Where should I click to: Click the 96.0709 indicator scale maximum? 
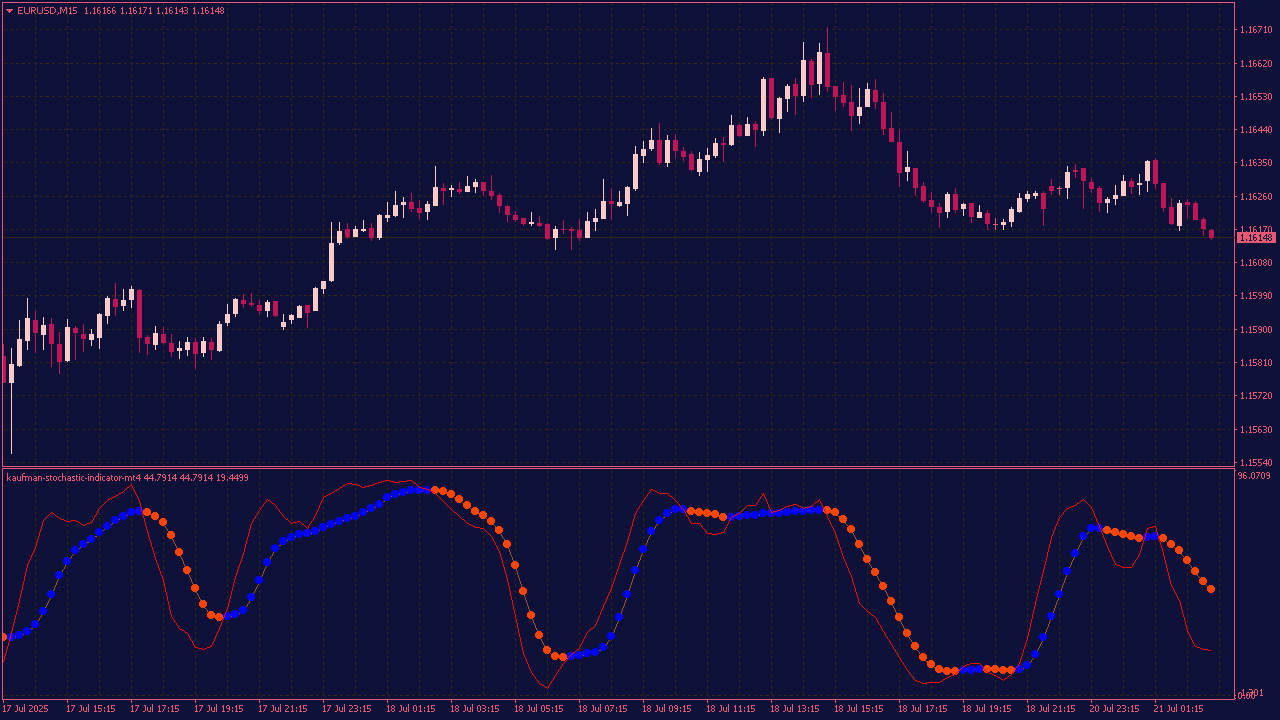coord(1254,477)
